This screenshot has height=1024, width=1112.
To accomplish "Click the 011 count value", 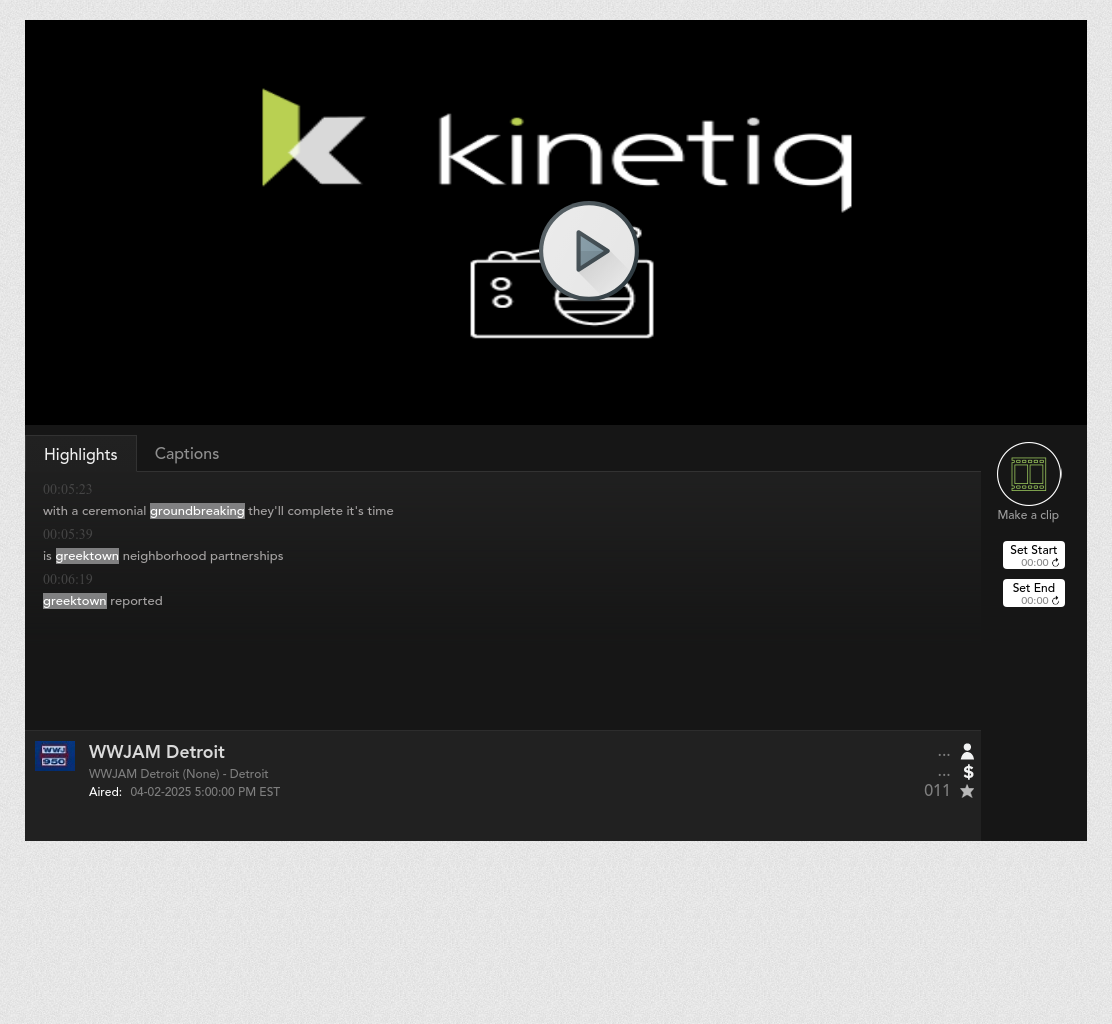I will pos(937,791).
